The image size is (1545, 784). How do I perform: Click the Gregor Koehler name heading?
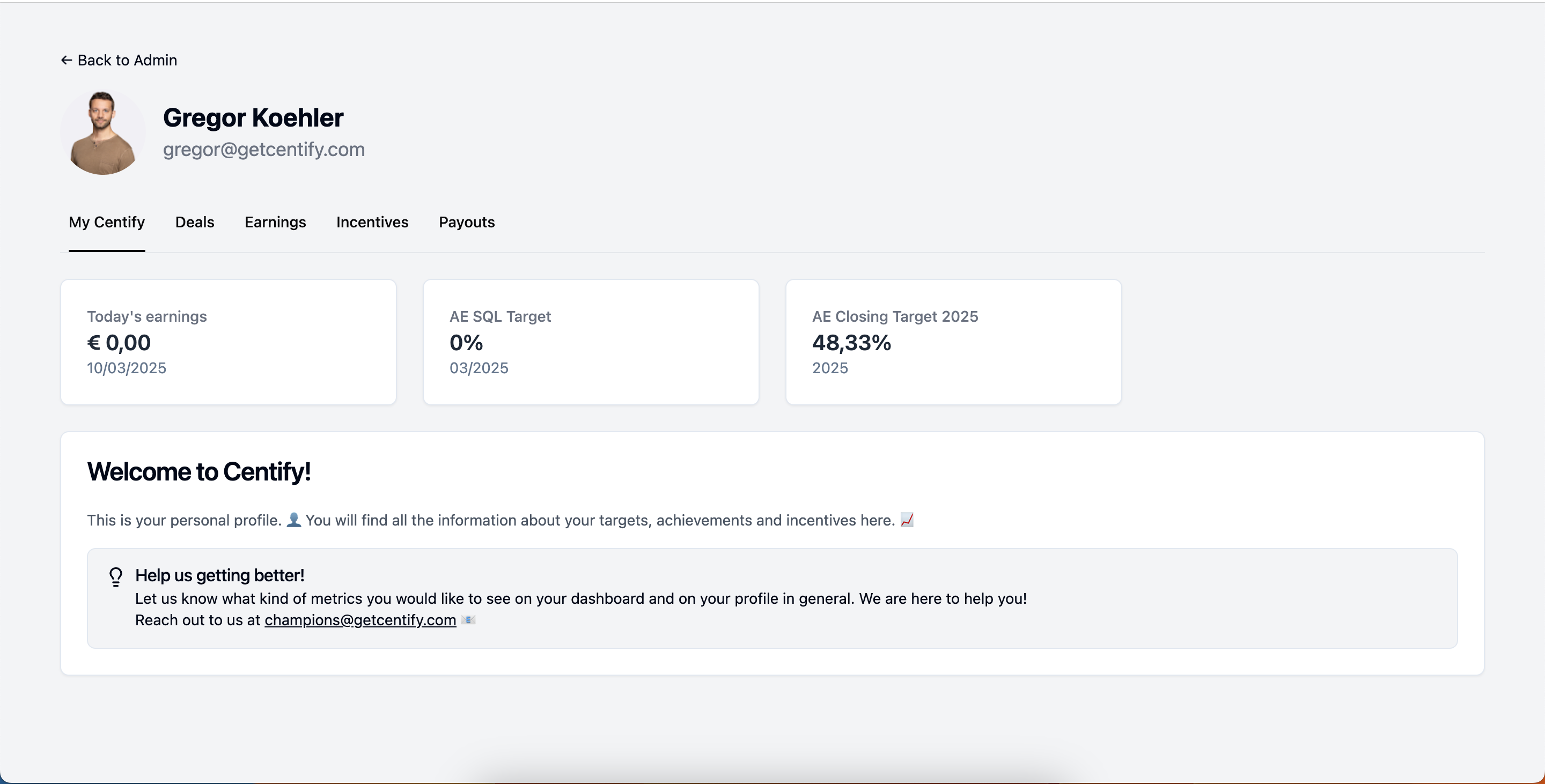point(253,117)
